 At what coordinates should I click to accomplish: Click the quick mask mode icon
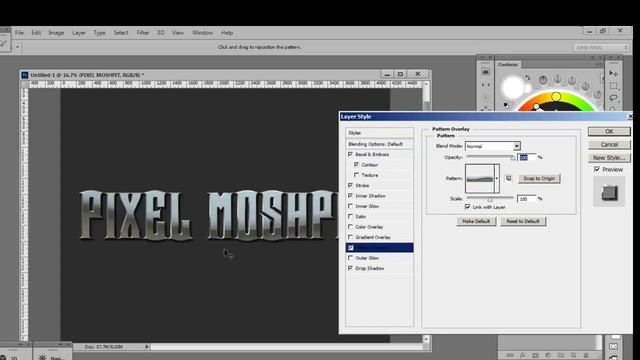[x=613, y=347]
